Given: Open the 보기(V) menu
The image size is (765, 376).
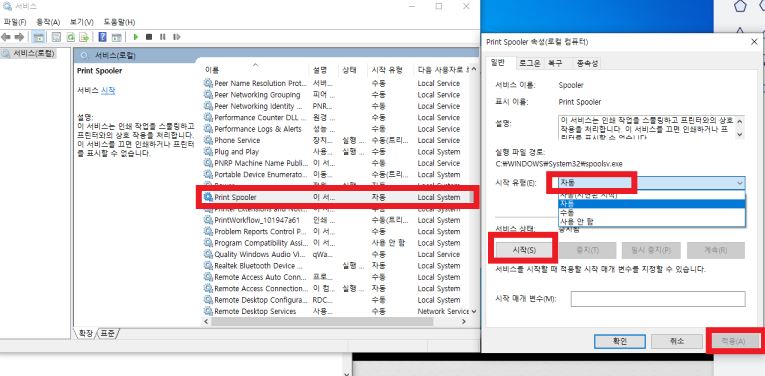Looking at the screenshot, I should [81, 22].
